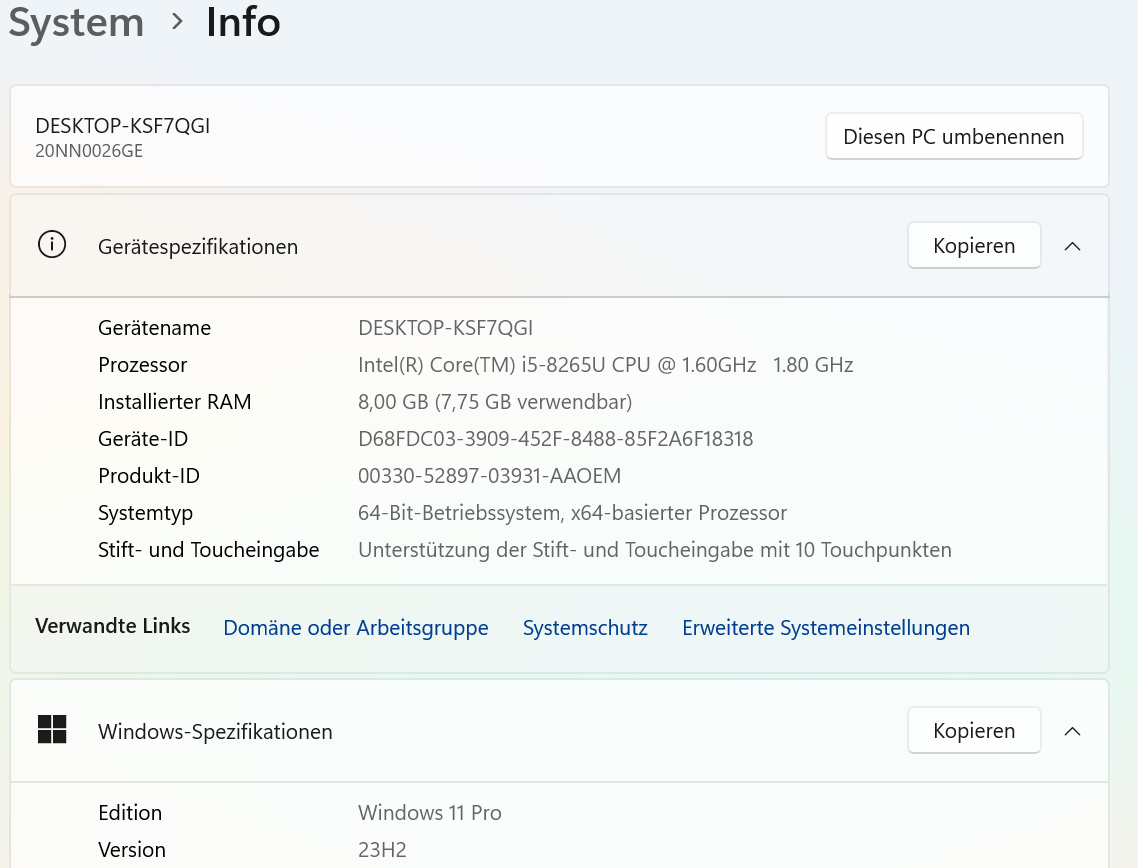Screen dimensions: 1138x868
Task: Click the DESKTOP-KSF7QGI name in the top card
Action: coord(123,126)
